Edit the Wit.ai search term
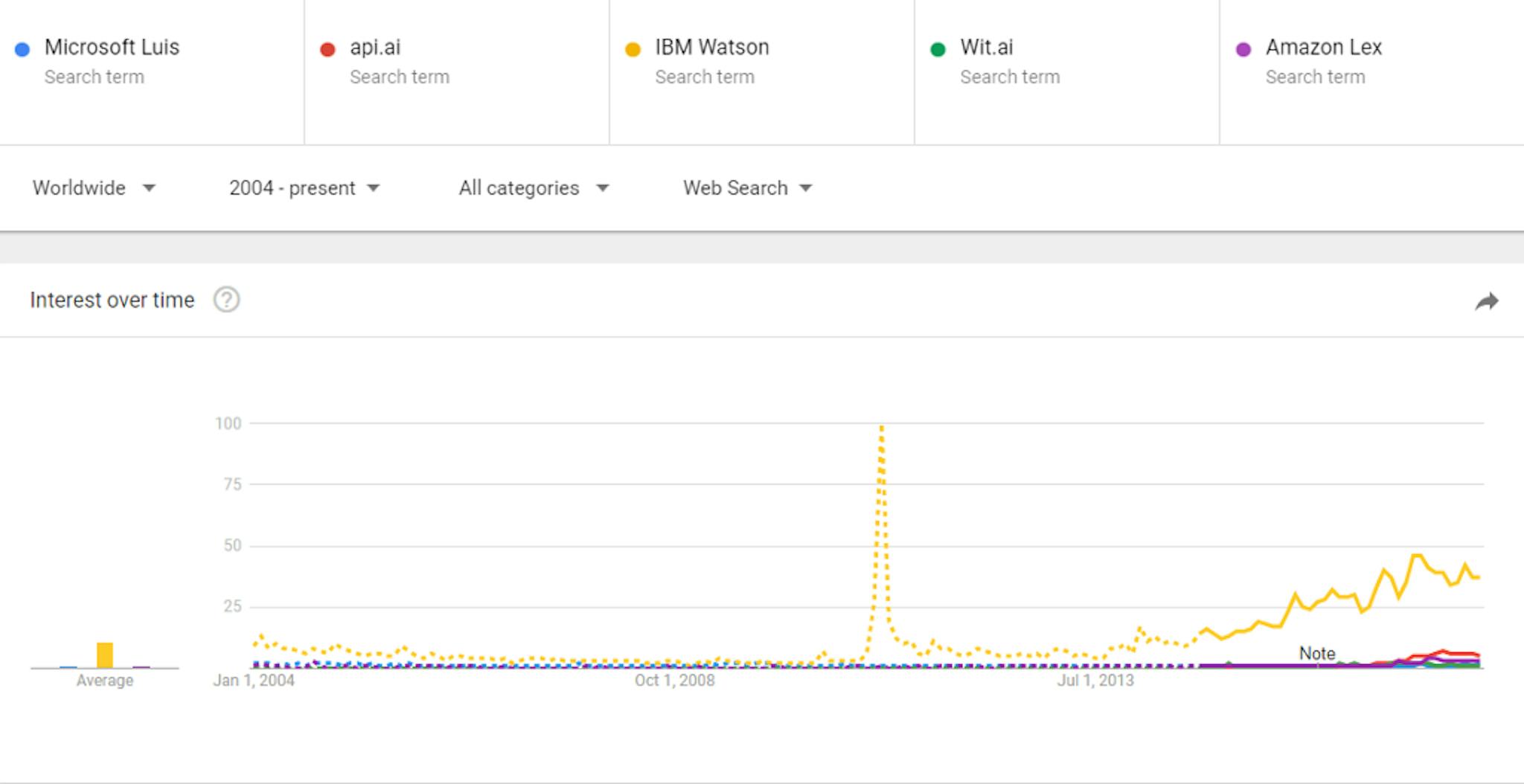 986,48
